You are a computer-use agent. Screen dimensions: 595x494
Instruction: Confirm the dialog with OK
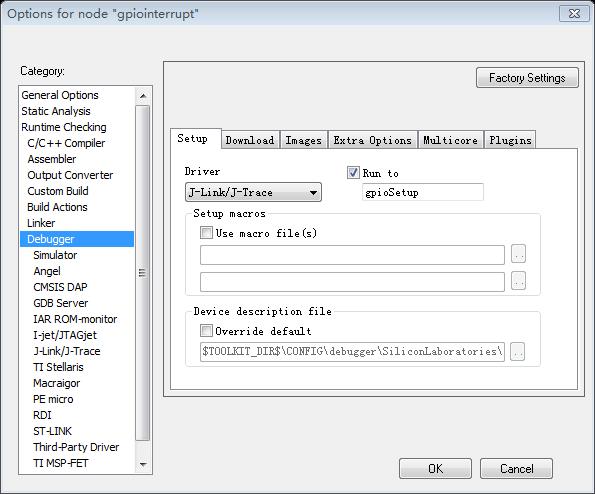tap(435, 469)
